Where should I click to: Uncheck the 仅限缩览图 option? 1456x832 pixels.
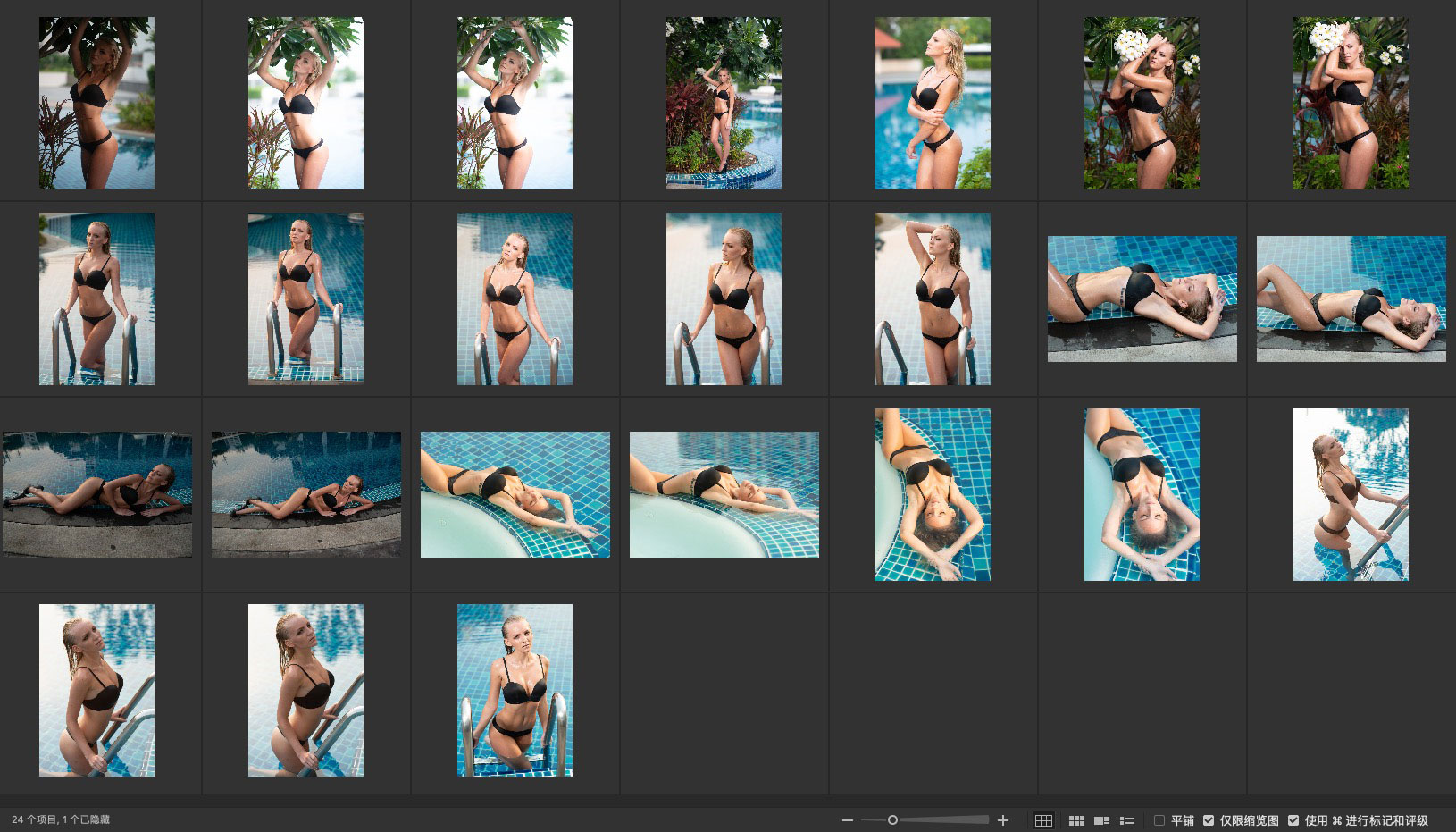1209,820
